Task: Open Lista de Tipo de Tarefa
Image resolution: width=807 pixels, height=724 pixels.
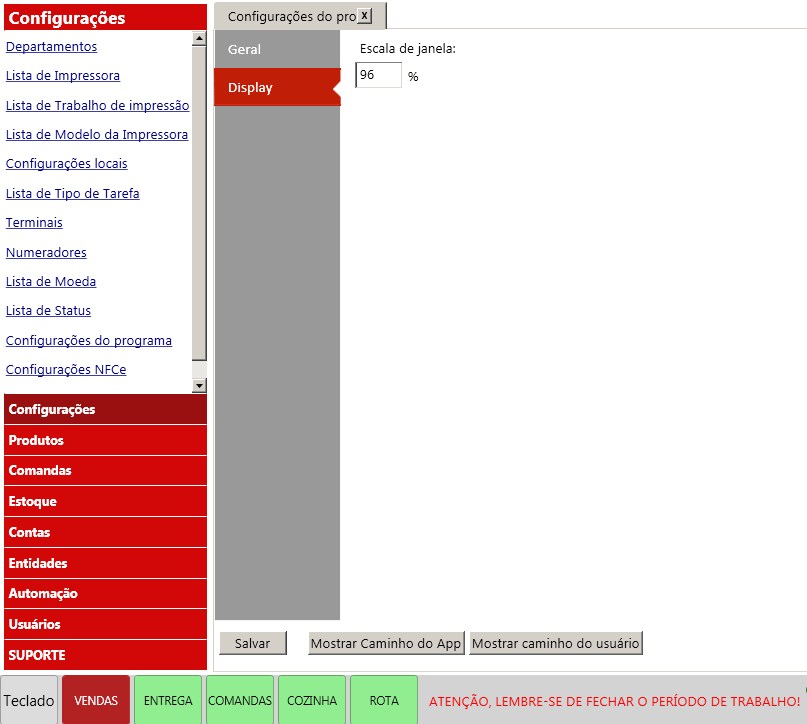Action: pos(73,193)
